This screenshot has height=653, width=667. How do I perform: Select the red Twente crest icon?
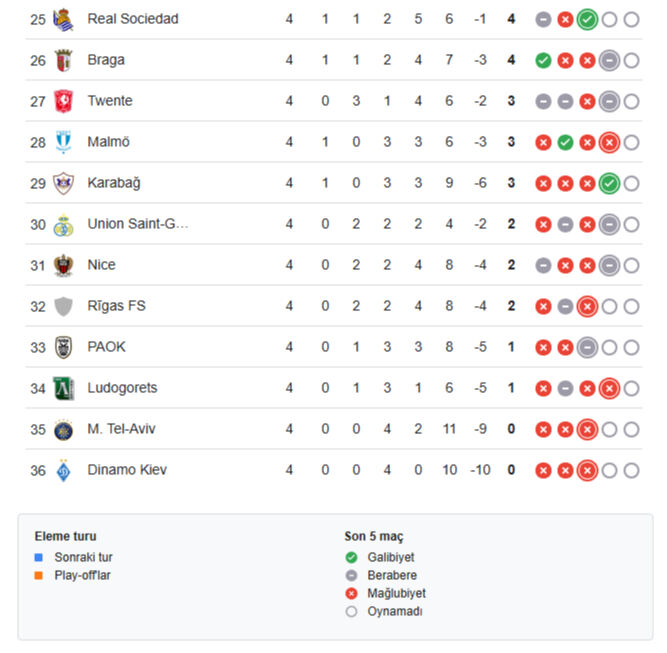pyautogui.click(x=64, y=101)
